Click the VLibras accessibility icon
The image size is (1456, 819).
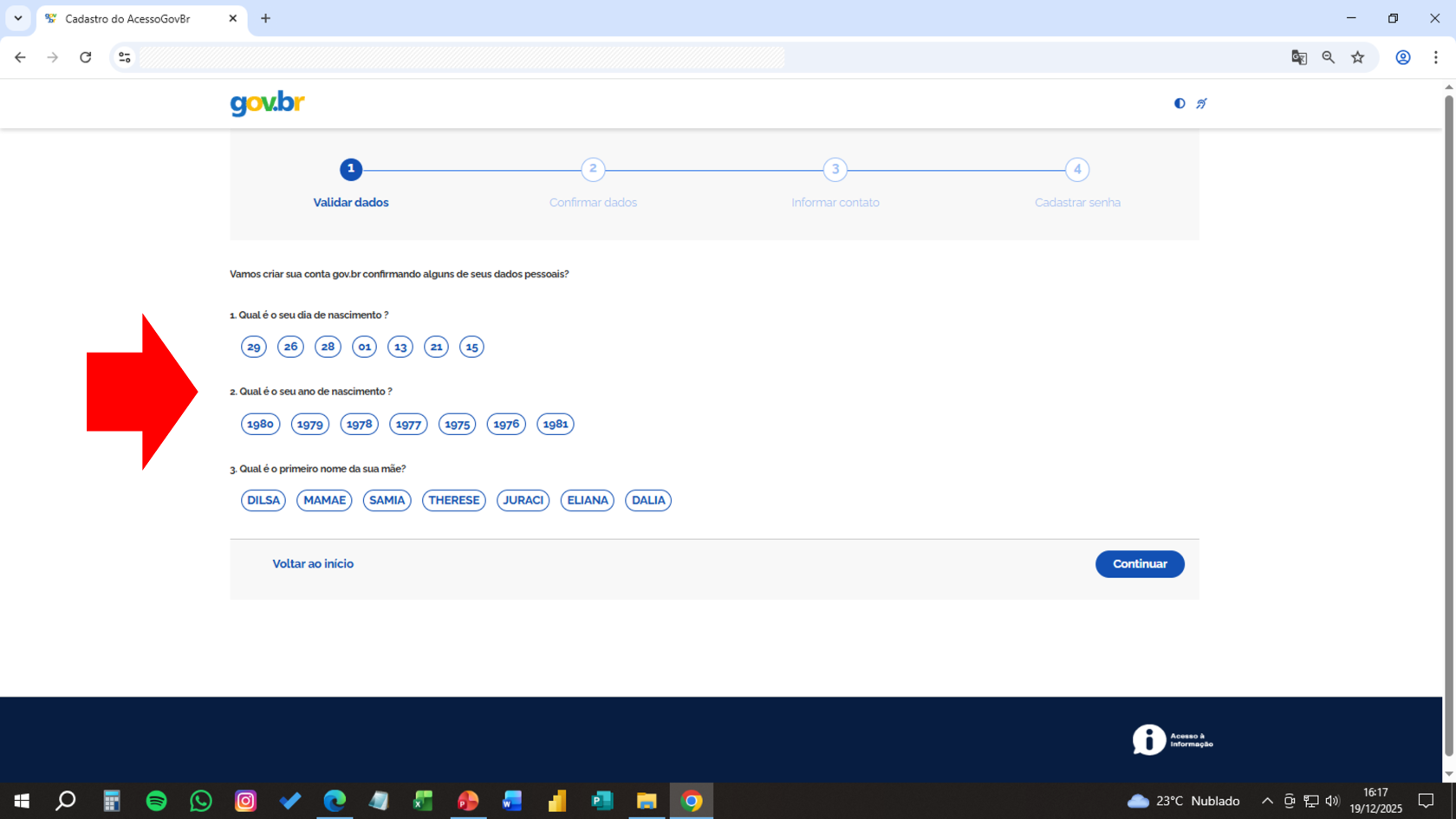[x=1201, y=103]
